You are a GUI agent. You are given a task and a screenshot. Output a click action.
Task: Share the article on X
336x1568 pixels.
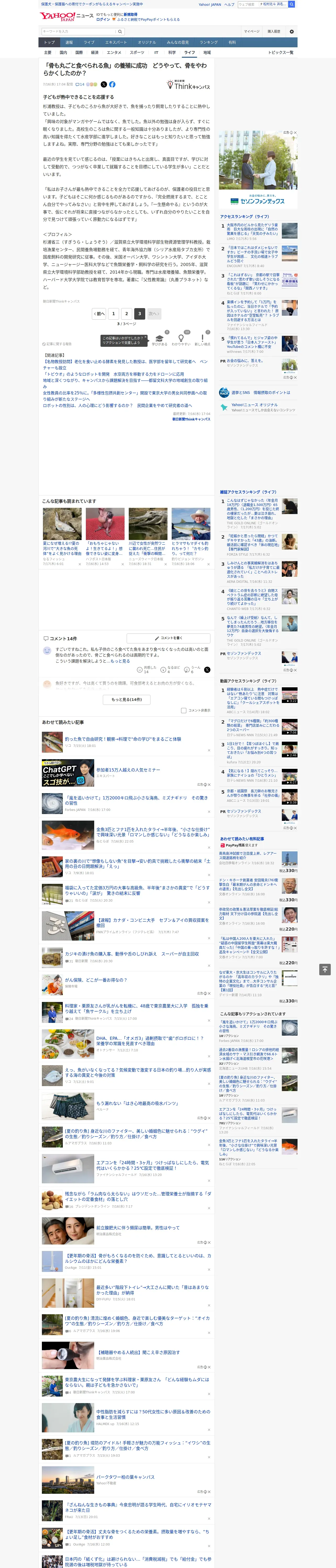click(104, 85)
